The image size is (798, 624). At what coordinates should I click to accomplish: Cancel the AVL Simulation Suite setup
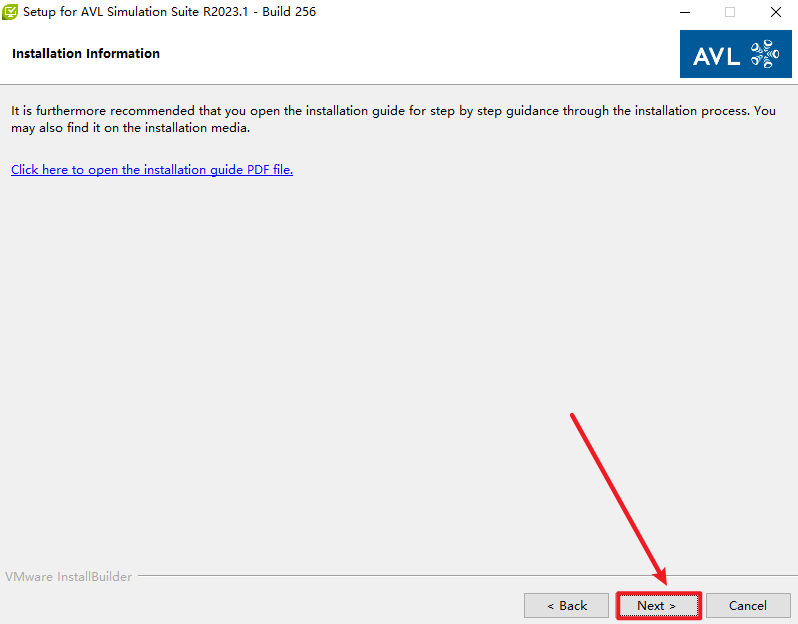[x=747, y=605]
